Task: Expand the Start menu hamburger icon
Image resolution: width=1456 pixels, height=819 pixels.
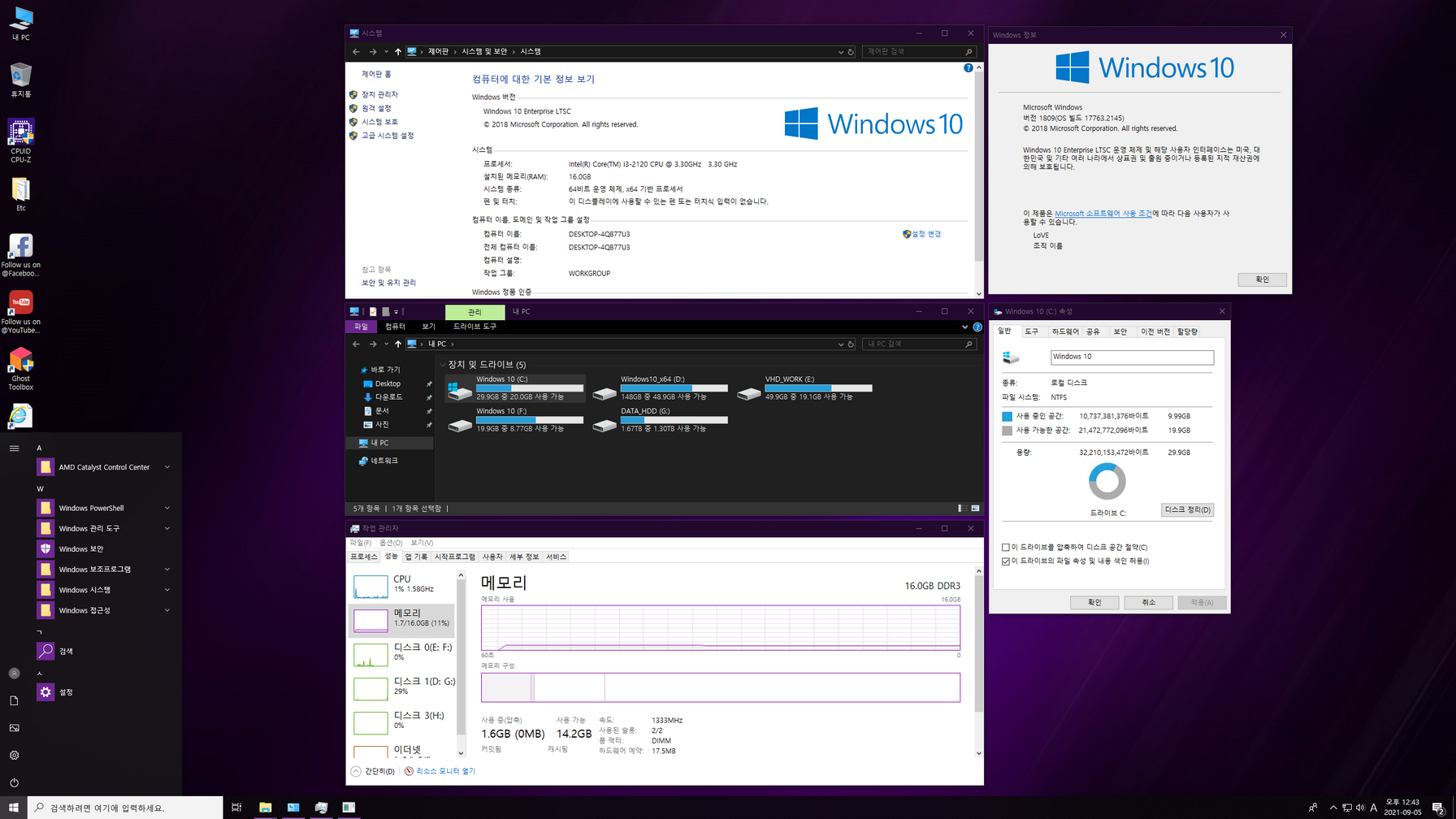Action: click(14, 448)
